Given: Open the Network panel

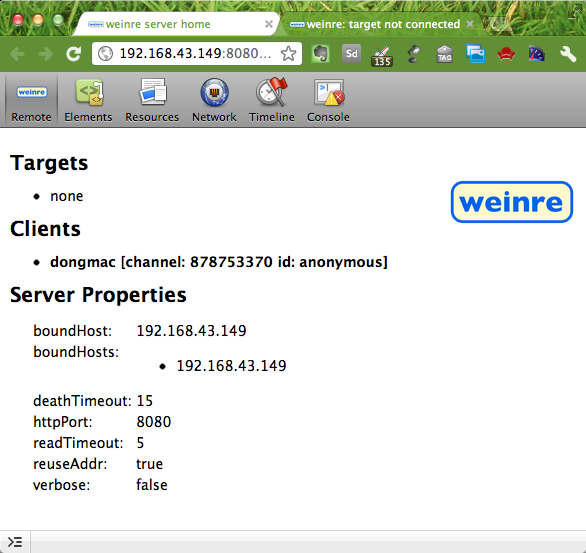Looking at the screenshot, I should click(x=214, y=100).
